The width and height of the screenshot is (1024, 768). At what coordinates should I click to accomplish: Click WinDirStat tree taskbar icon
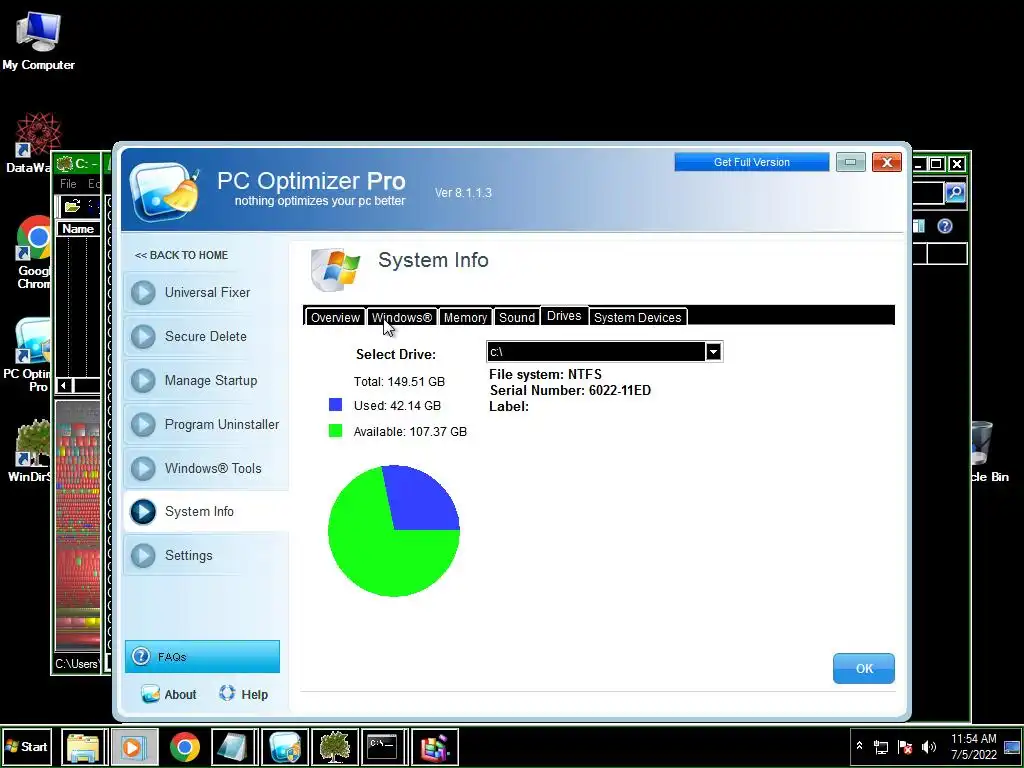click(334, 747)
